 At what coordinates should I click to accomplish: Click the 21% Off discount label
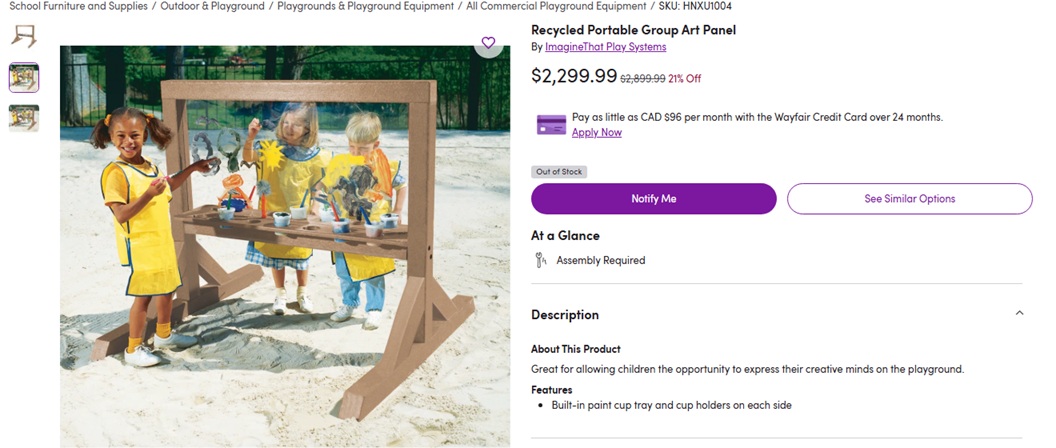point(685,78)
